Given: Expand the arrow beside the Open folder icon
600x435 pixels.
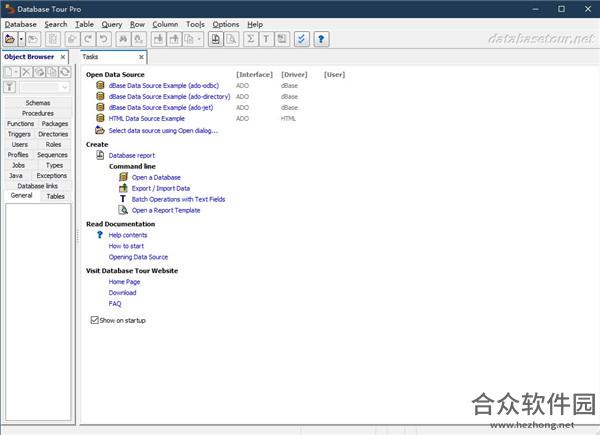Looking at the screenshot, I should (x=21, y=39).
